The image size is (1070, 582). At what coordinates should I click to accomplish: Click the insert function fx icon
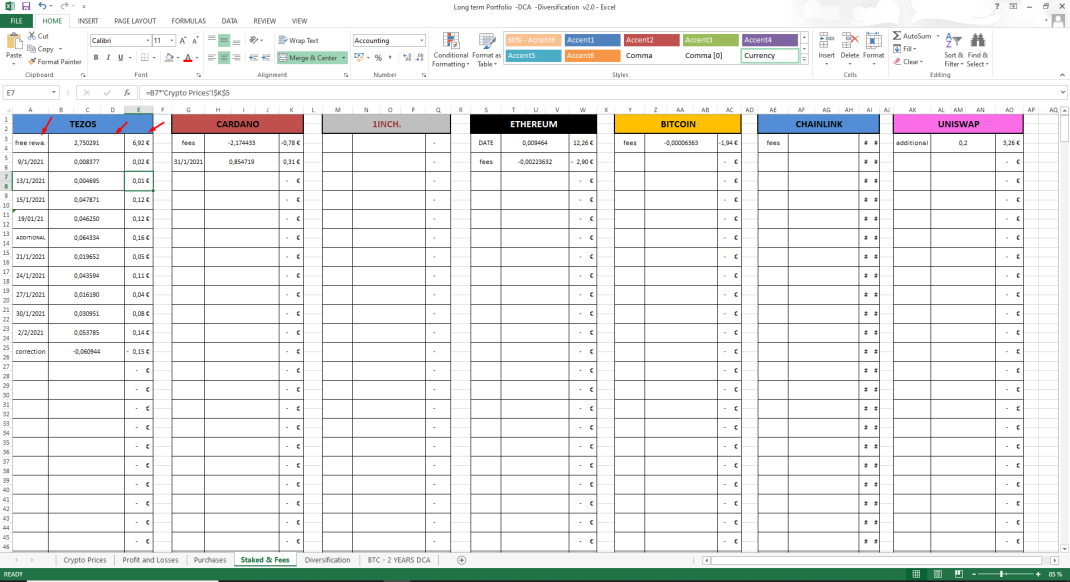pyautogui.click(x=126, y=93)
